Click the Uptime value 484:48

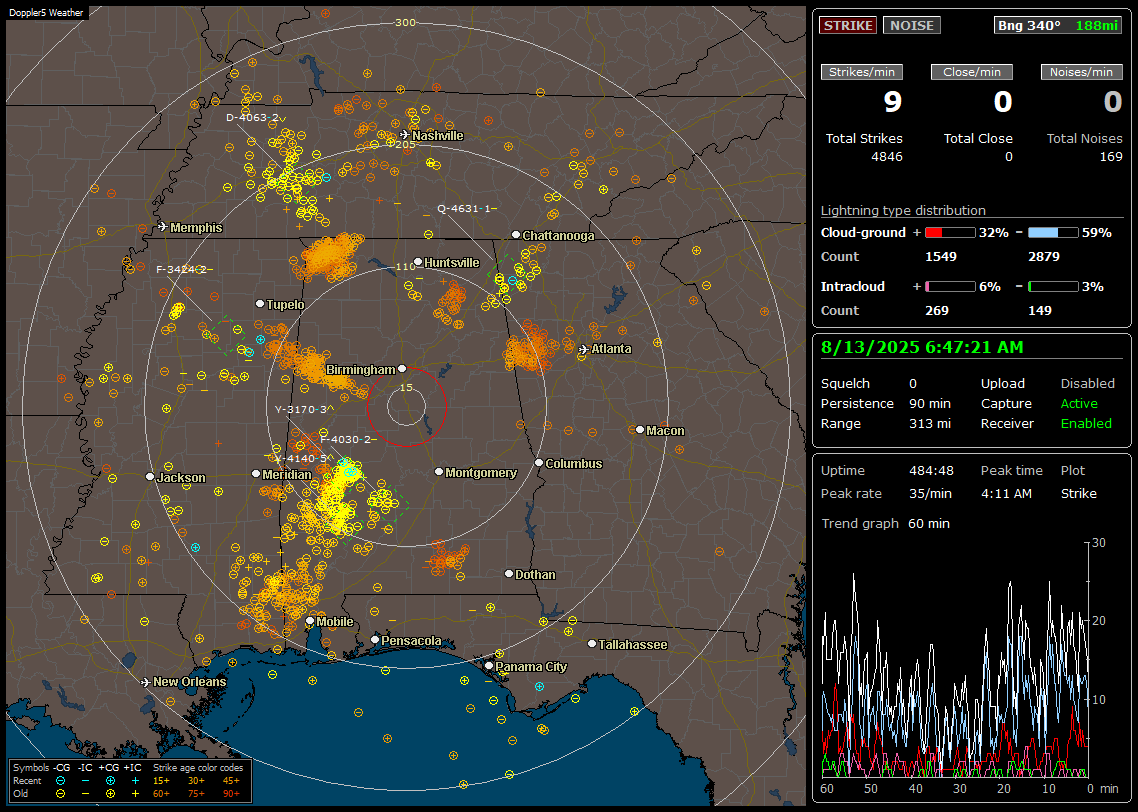click(x=931, y=470)
